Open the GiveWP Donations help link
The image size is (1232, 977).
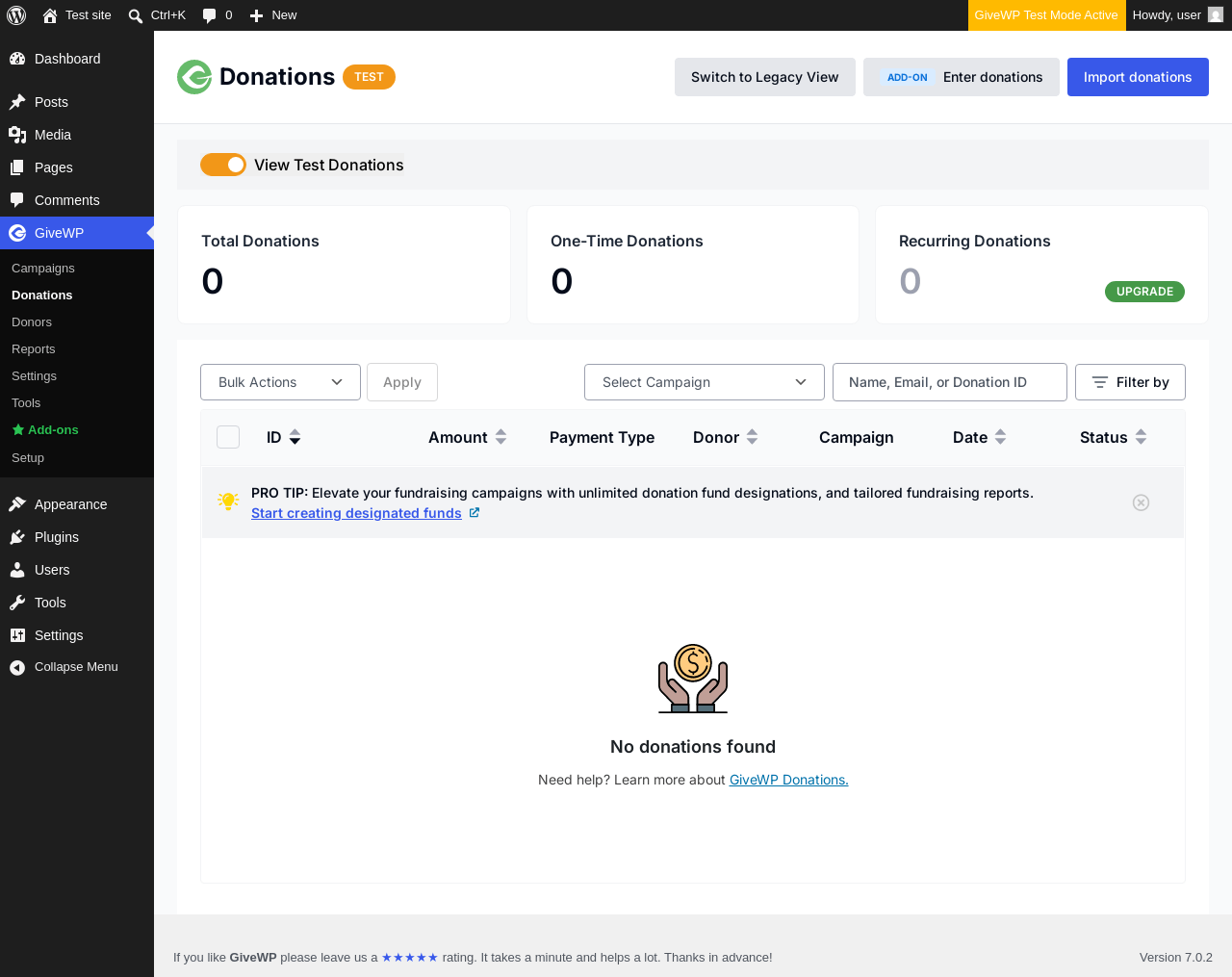789,780
